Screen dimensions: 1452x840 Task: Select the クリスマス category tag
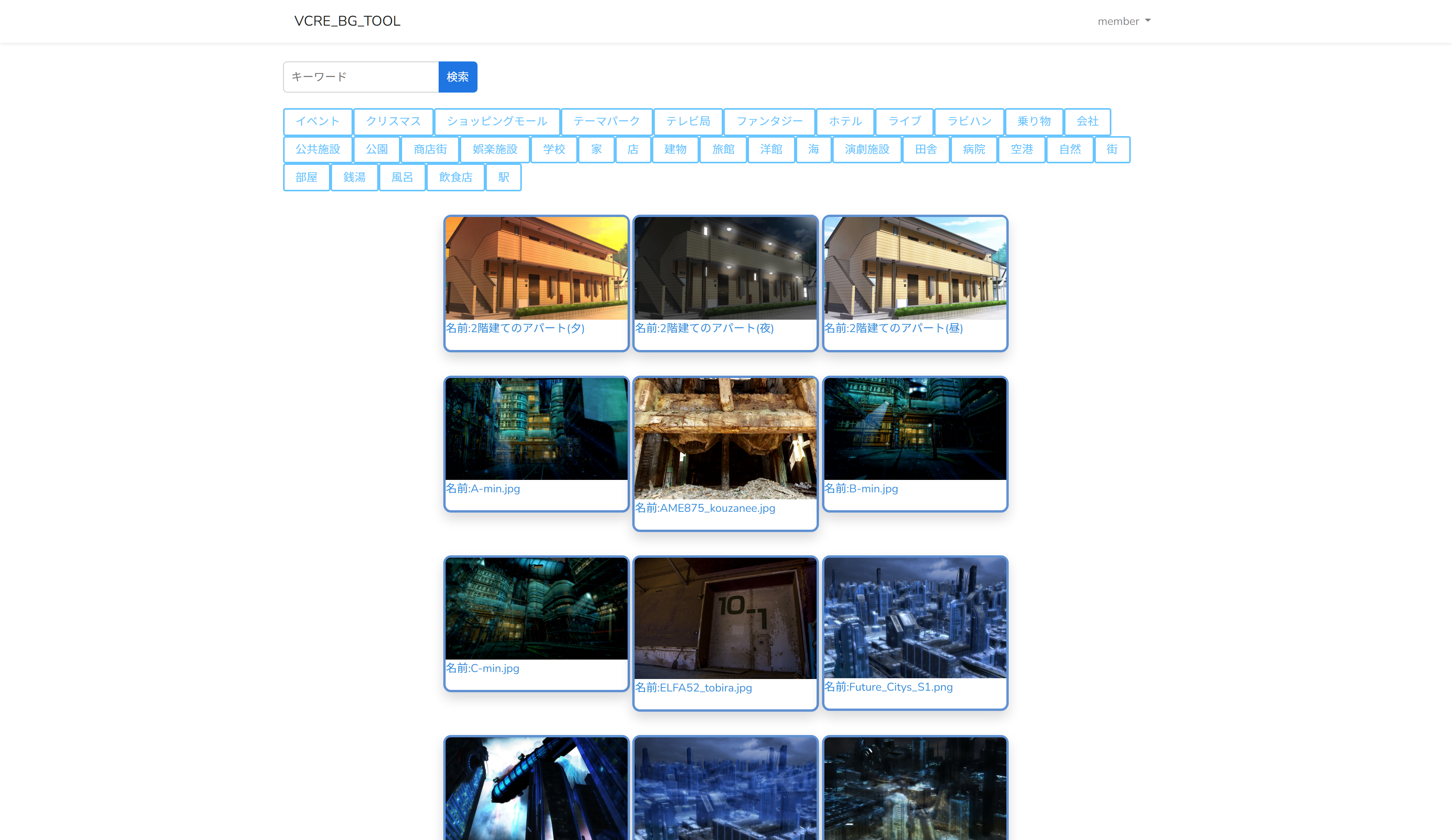tap(393, 122)
